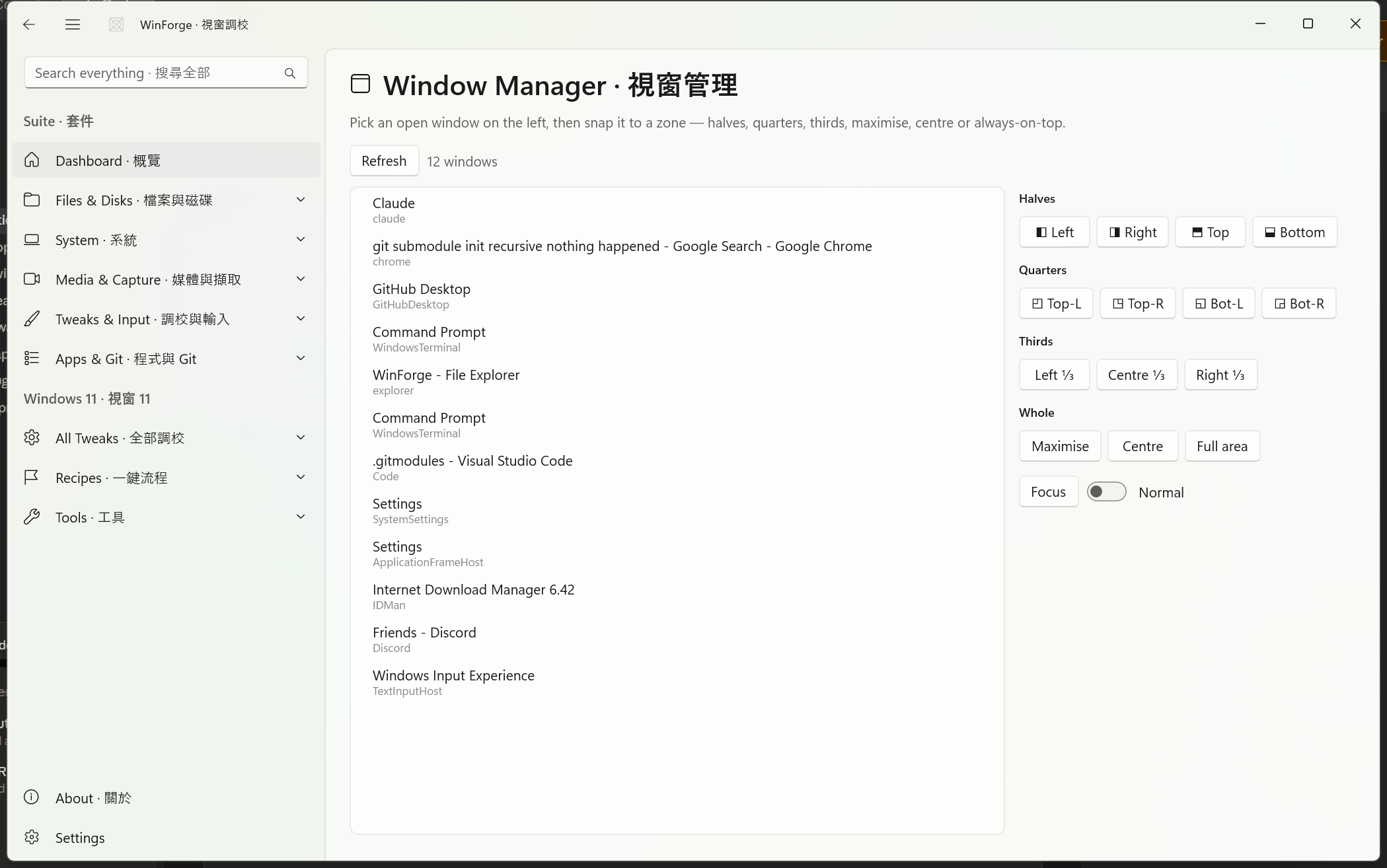
Task: Click the back arrow icon
Action: click(x=28, y=24)
